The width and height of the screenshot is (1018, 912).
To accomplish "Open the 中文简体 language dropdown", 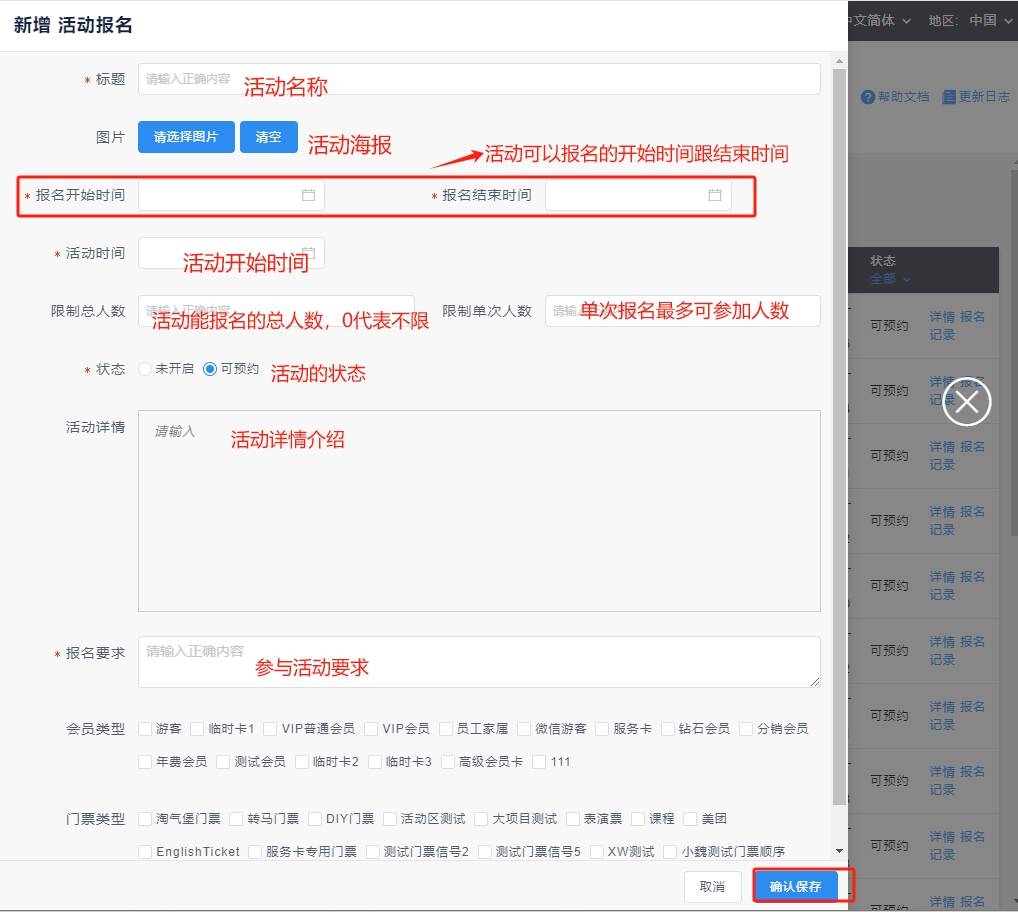I will coord(878,20).
